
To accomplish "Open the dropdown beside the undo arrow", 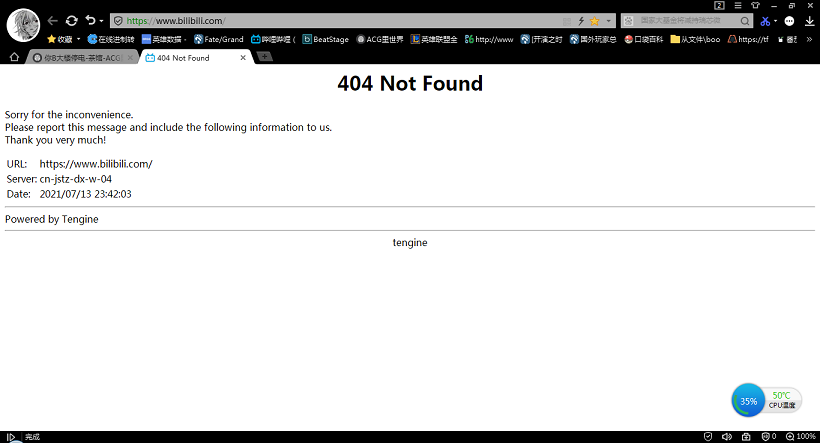I will pyautogui.click(x=101, y=21).
